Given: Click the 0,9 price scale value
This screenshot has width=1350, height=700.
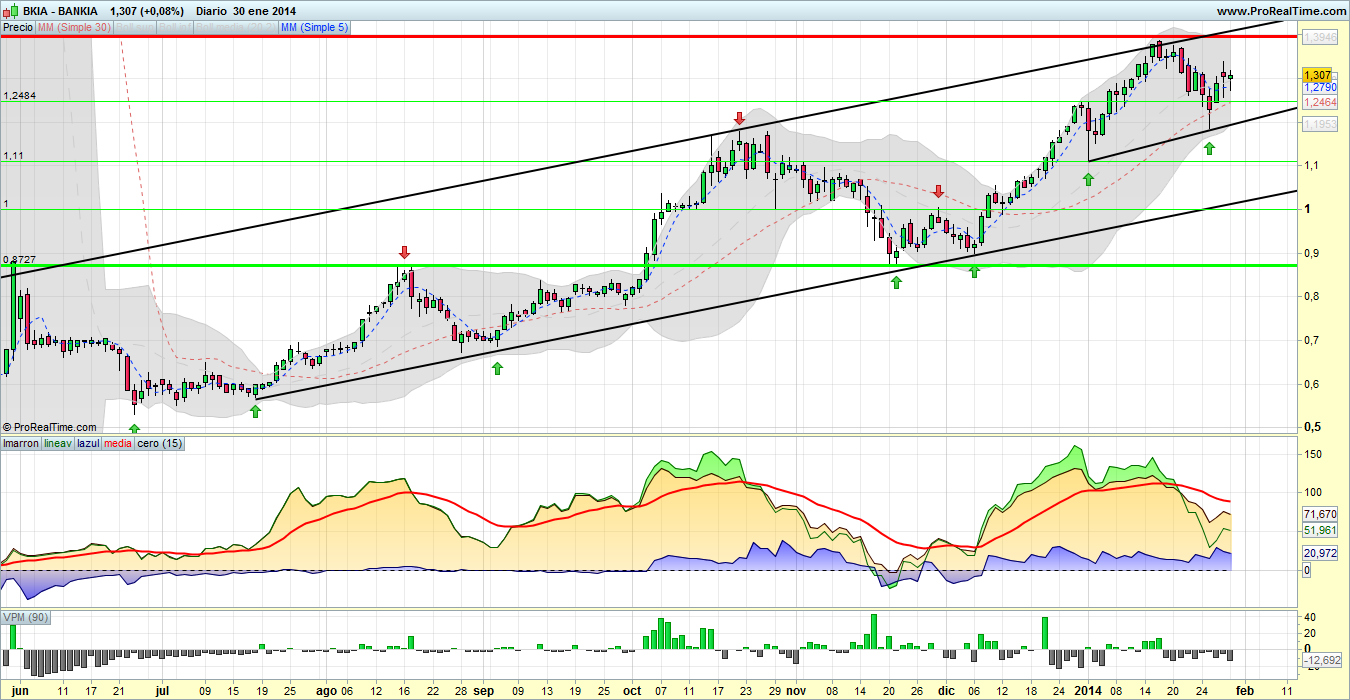Looking at the screenshot, I should (x=1311, y=253).
